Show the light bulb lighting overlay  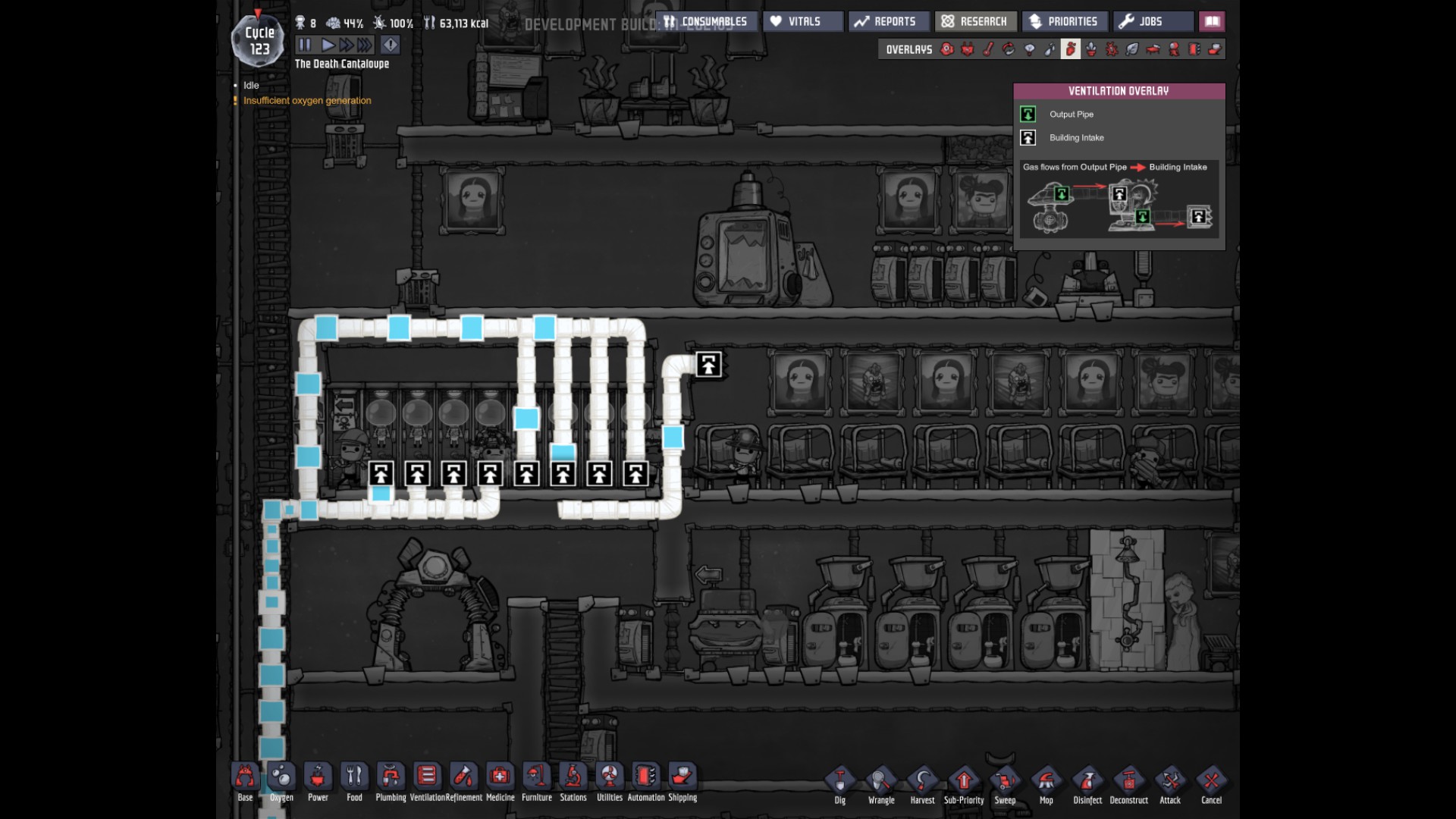tap(1029, 49)
